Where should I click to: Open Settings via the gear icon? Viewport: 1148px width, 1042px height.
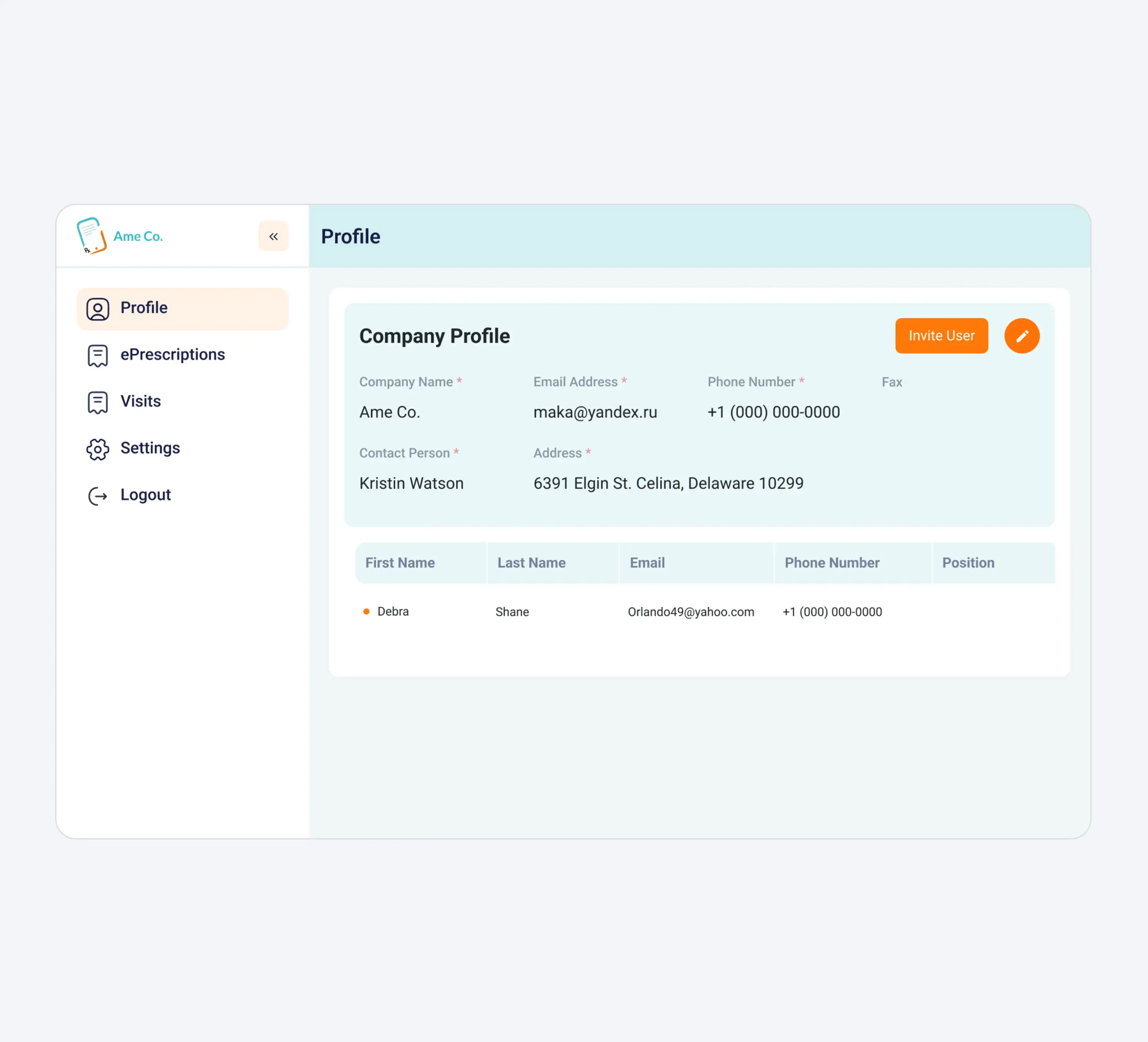tap(98, 449)
